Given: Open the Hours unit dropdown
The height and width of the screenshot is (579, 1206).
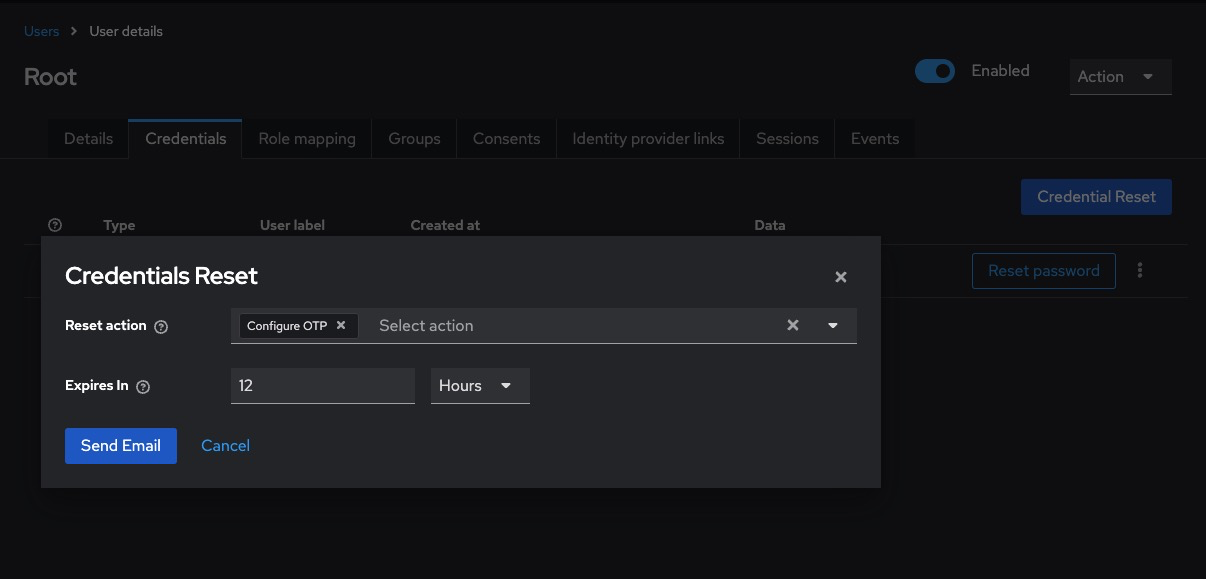Looking at the screenshot, I should [x=479, y=386].
